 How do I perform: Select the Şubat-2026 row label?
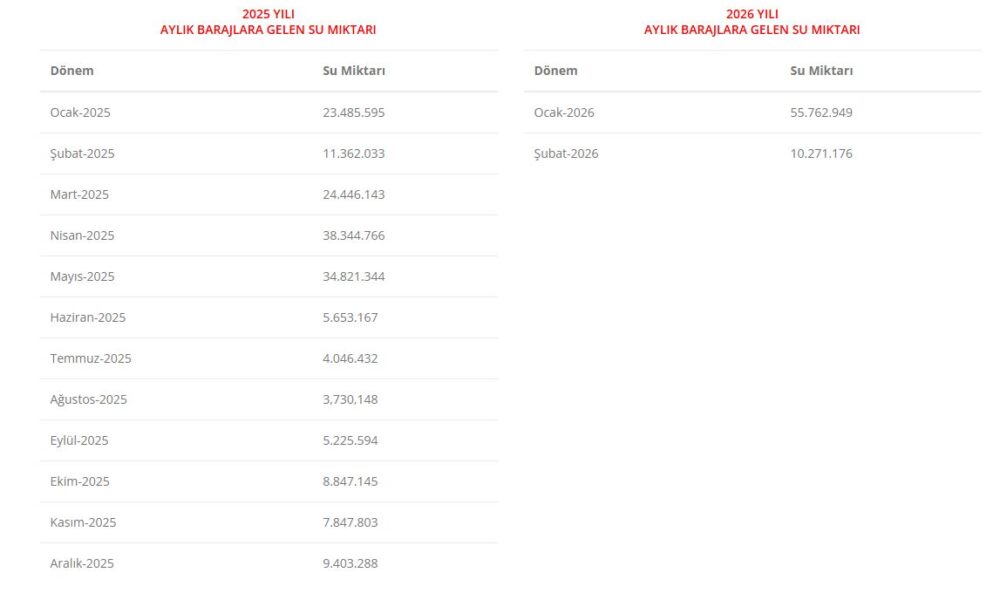point(566,154)
